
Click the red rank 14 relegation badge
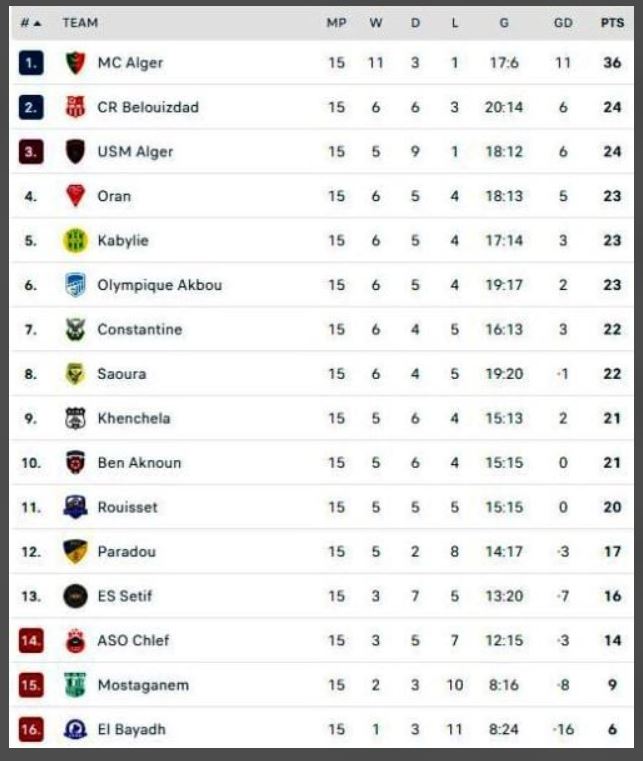tap(31, 641)
